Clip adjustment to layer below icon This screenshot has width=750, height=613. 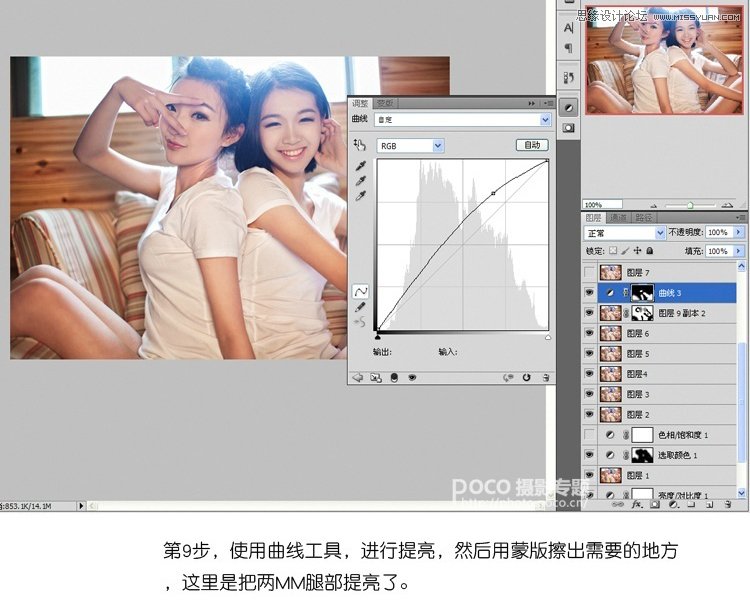[394, 378]
